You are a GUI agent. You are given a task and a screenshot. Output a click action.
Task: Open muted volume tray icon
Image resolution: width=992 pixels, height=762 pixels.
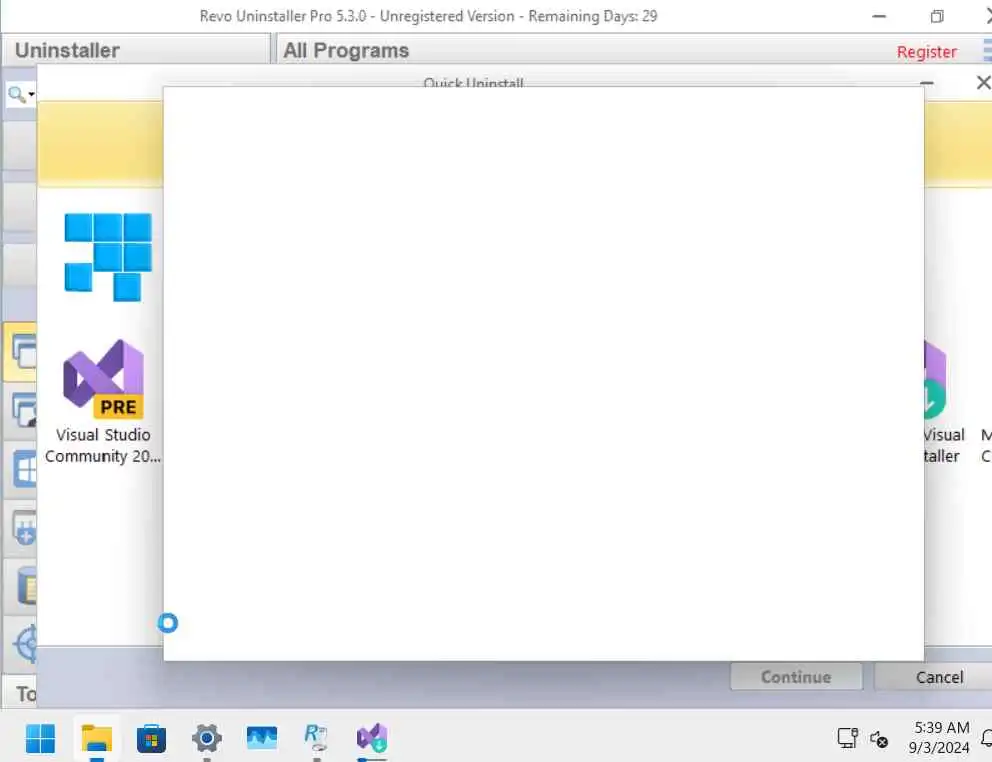[x=879, y=739]
